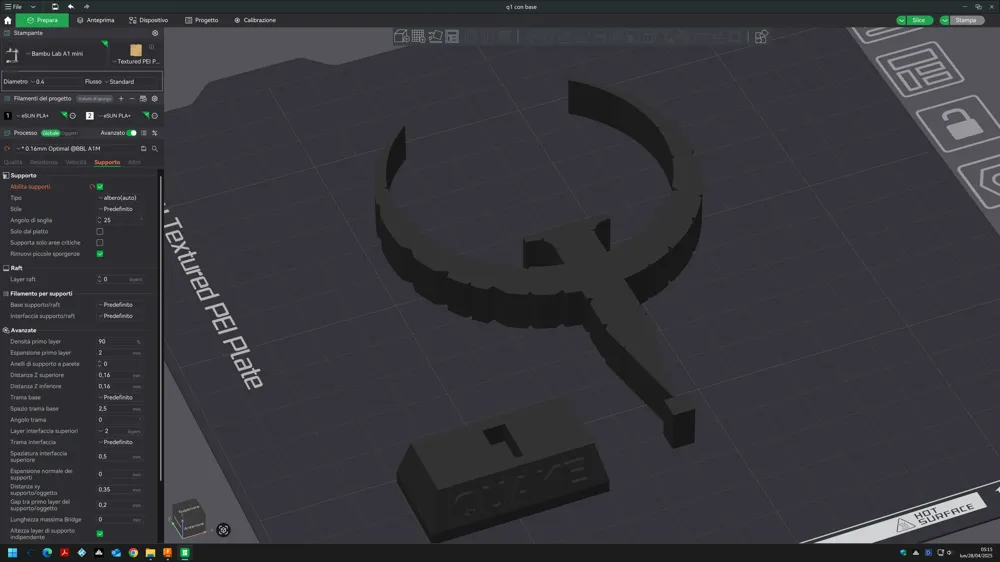Click the view orientation cube
The image size is (1000, 562).
pyautogui.click(x=188, y=519)
